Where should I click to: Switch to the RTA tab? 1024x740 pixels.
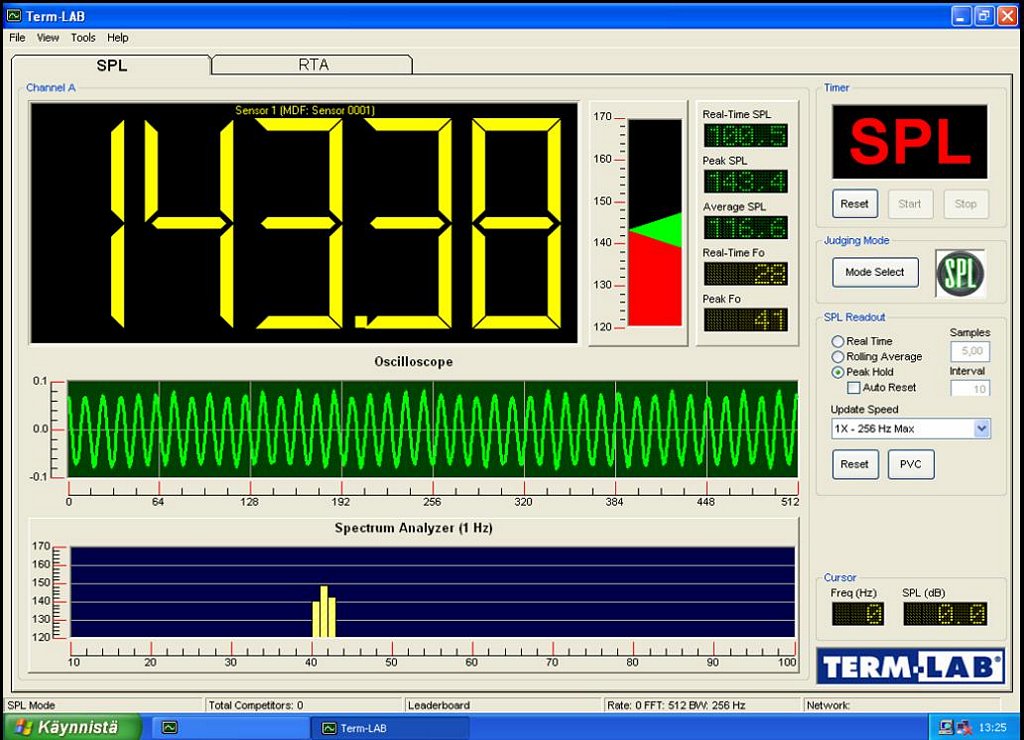[313, 65]
